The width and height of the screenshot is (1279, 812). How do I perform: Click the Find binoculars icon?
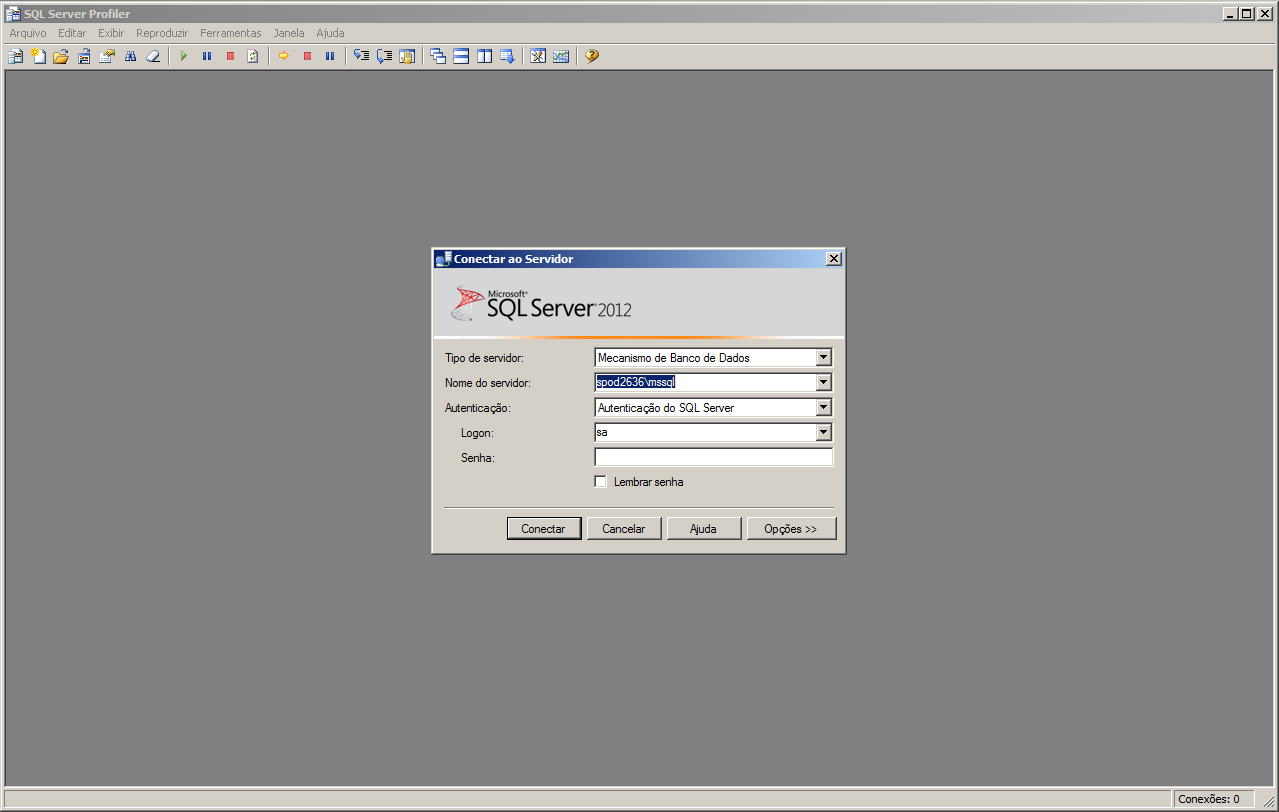click(x=130, y=56)
